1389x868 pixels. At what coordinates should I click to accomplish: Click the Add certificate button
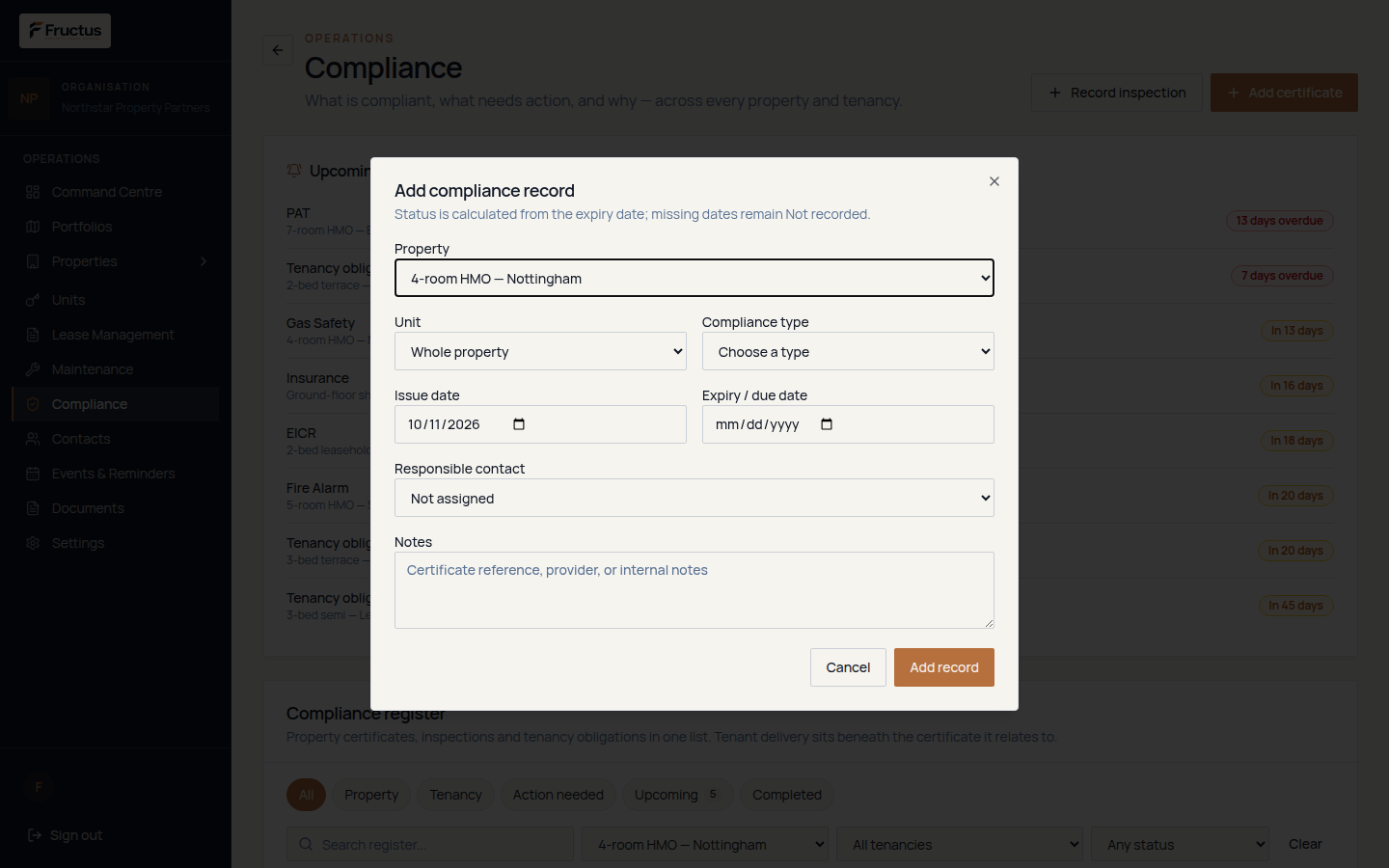pyautogui.click(x=1284, y=93)
